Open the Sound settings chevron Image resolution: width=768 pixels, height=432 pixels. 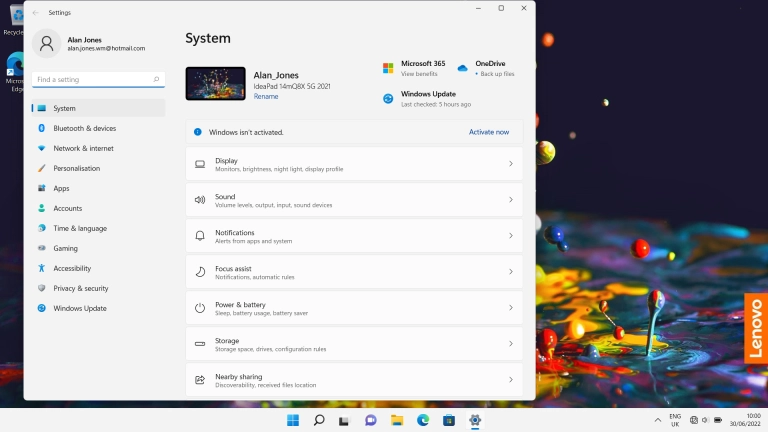(510, 200)
